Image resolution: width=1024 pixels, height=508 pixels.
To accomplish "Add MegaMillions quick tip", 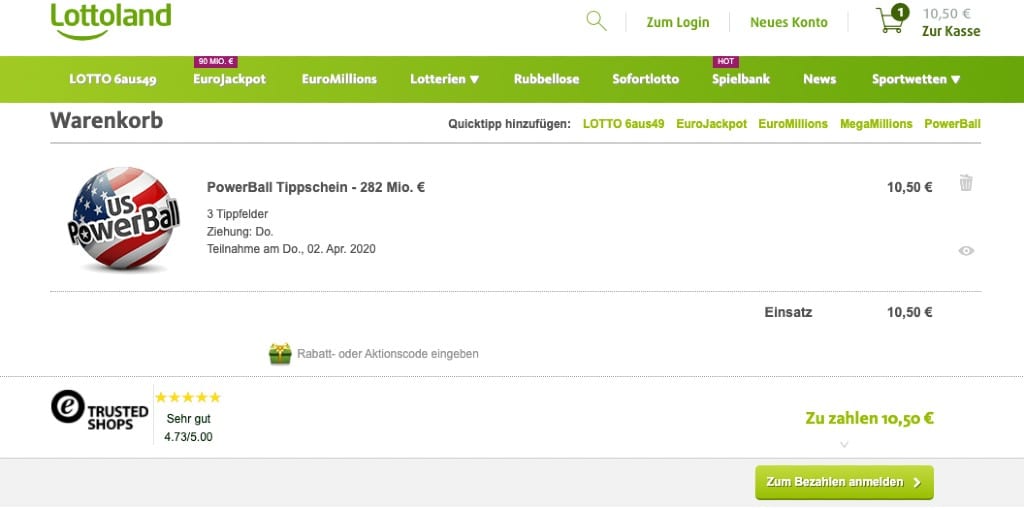I will pos(876,124).
